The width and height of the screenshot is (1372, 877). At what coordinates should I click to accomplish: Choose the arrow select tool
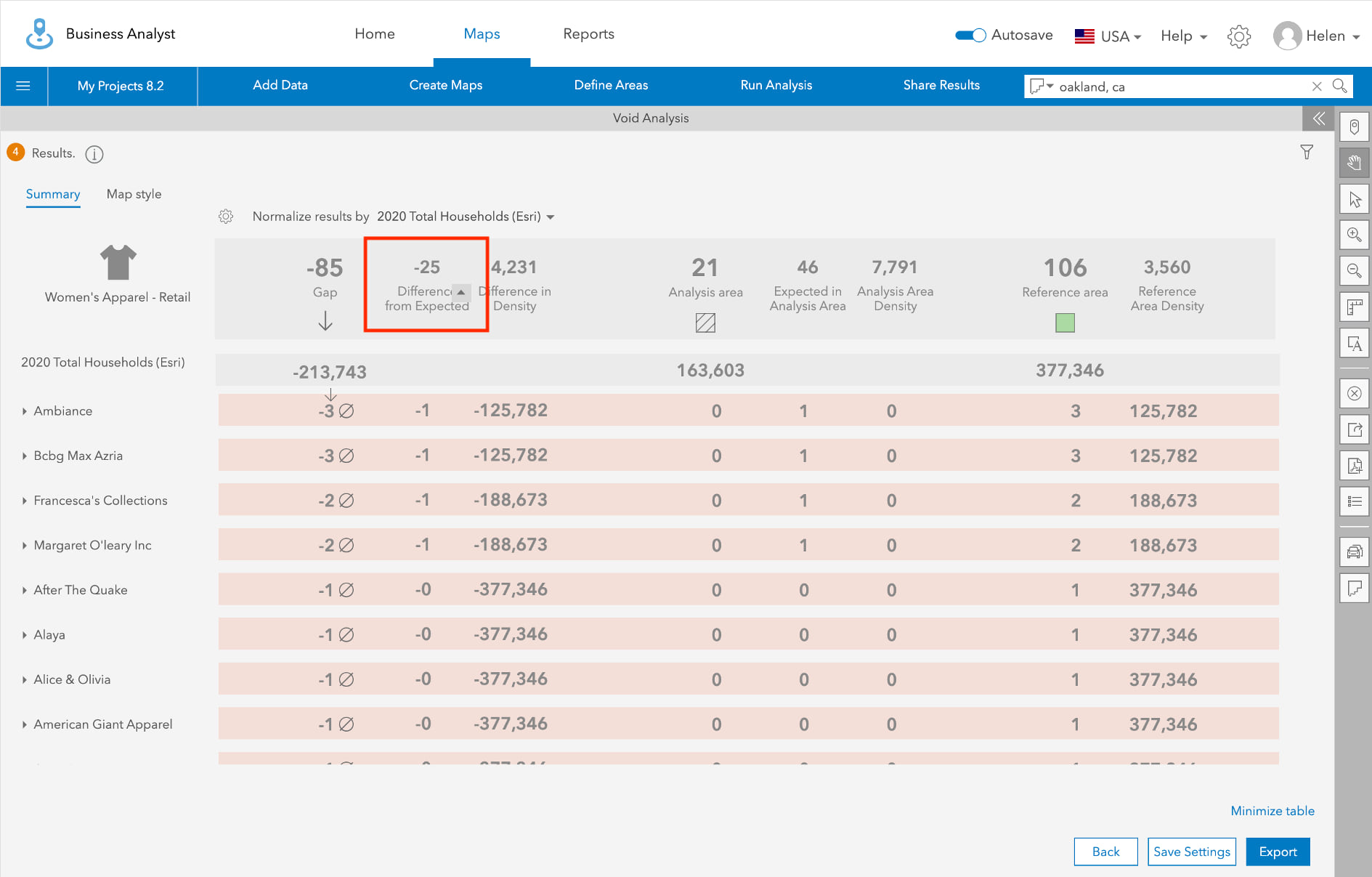coord(1355,199)
